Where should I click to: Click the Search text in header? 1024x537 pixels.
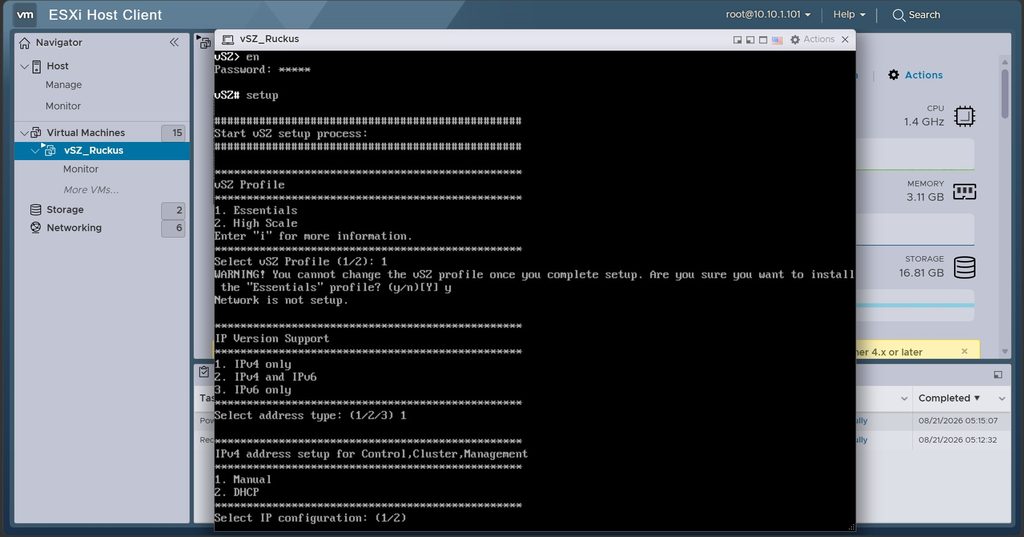924,15
